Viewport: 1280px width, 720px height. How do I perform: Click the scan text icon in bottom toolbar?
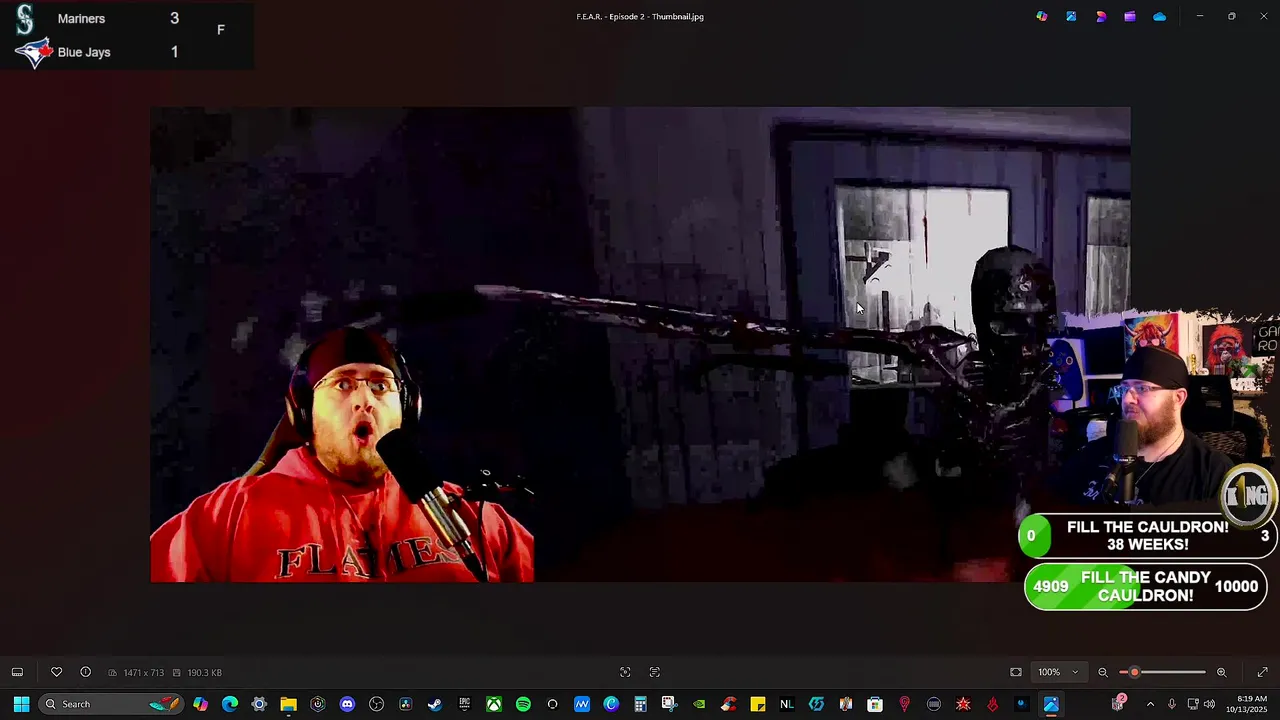click(655, 672)
